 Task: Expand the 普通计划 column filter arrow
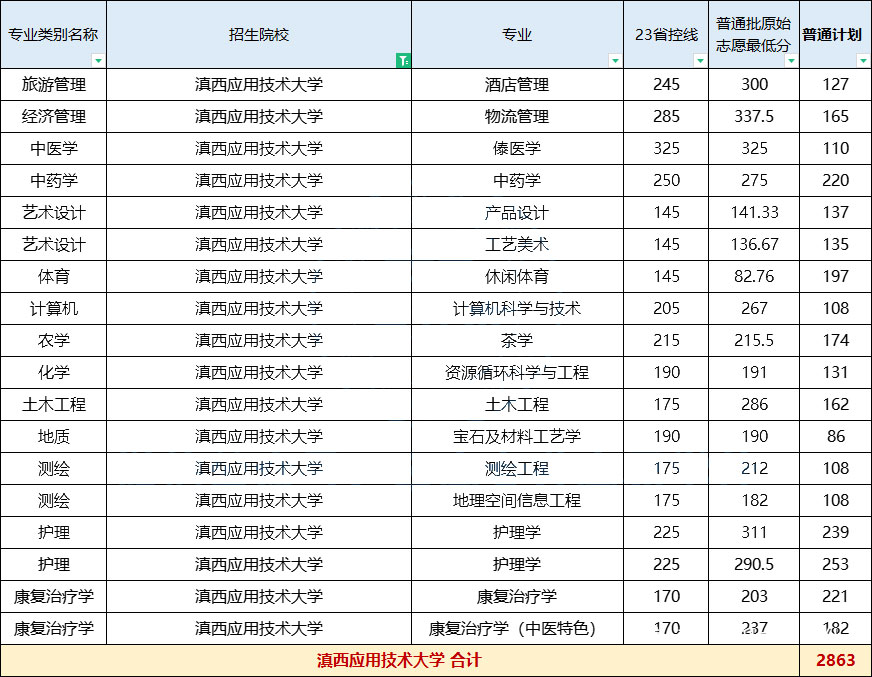coord(863,61)
